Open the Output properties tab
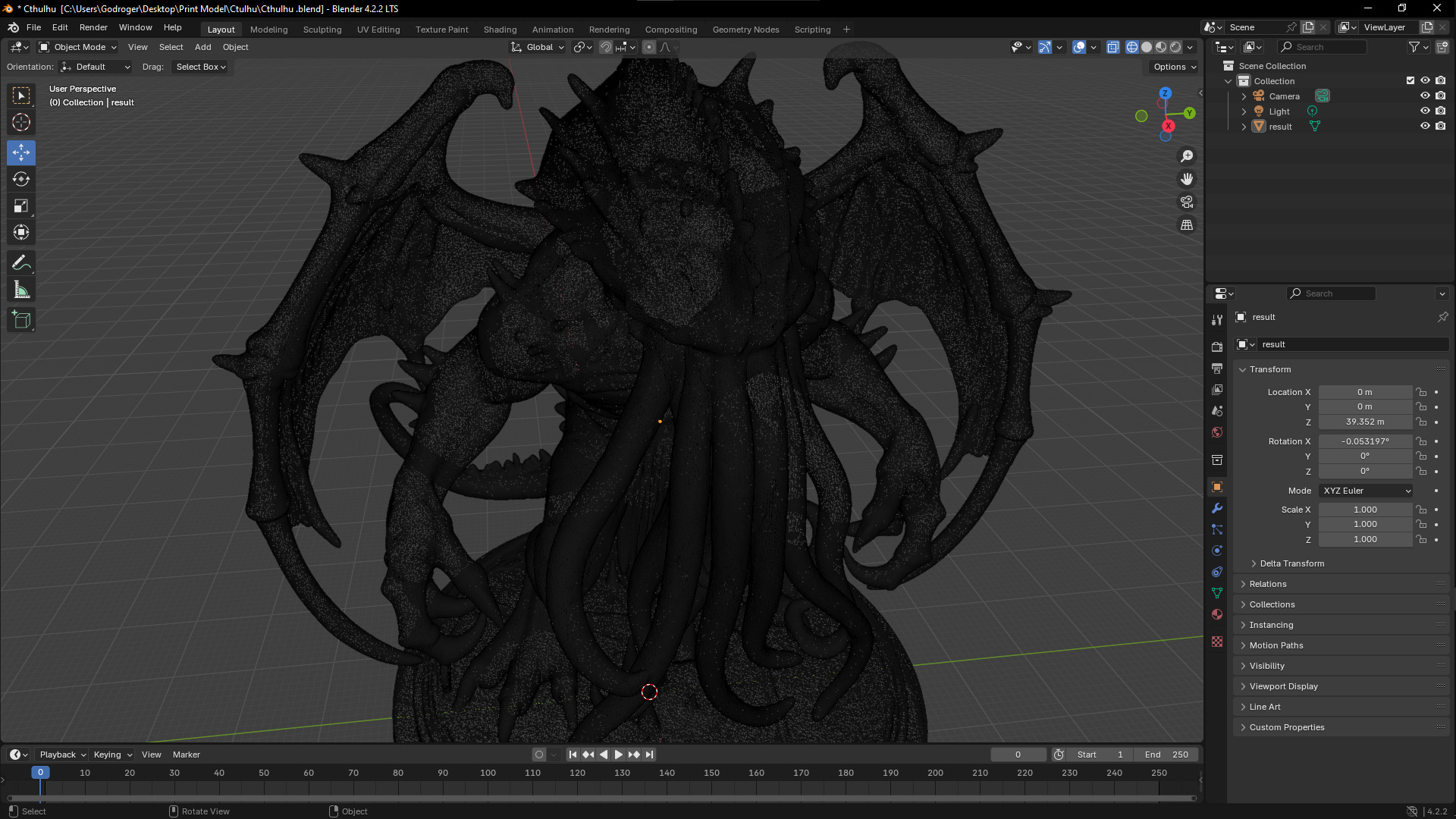The image size is (1456, 819). coord(1217,368)
